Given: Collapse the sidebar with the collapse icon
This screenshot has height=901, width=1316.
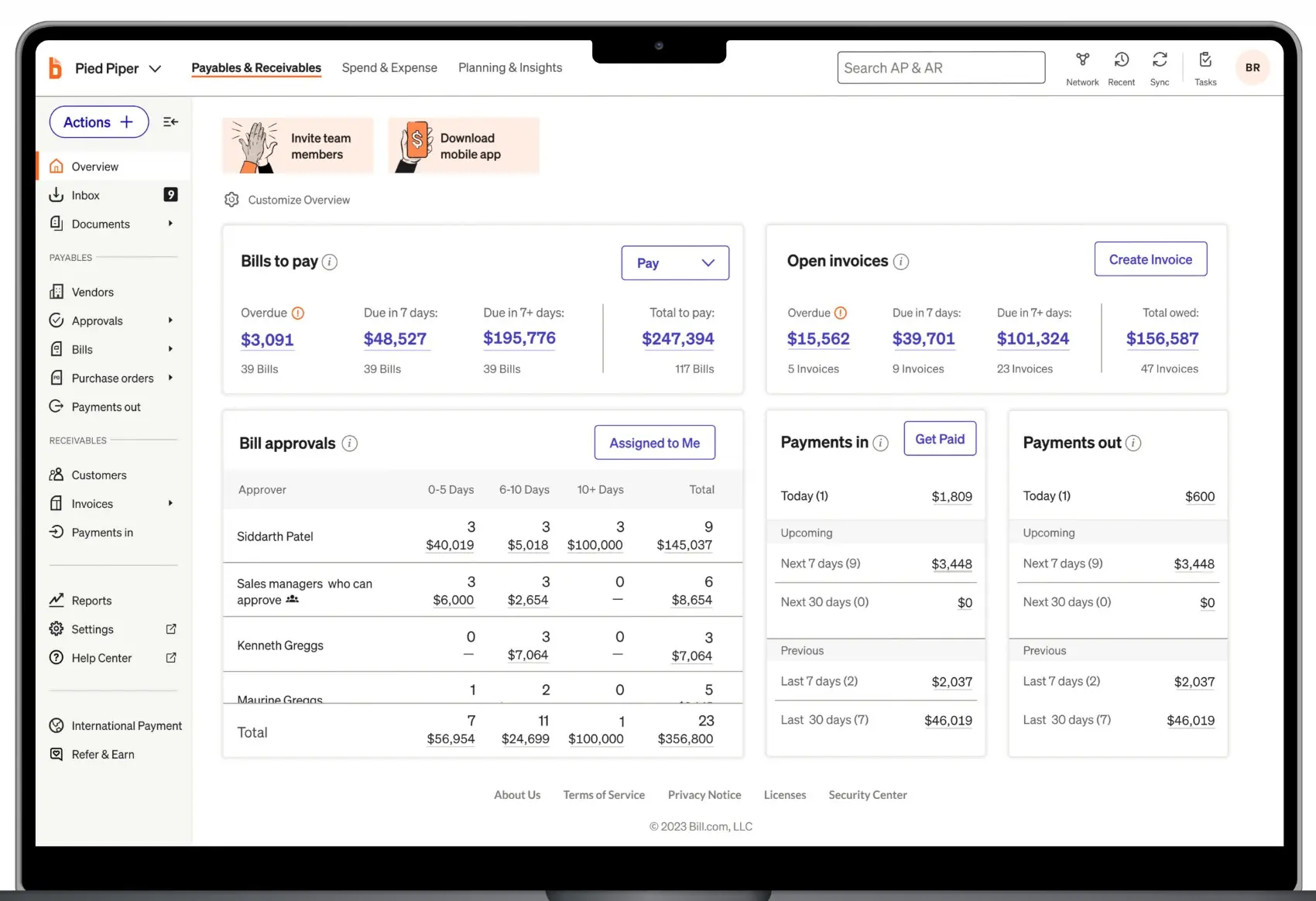Looking at the screenshot, I should click(171, 122).
